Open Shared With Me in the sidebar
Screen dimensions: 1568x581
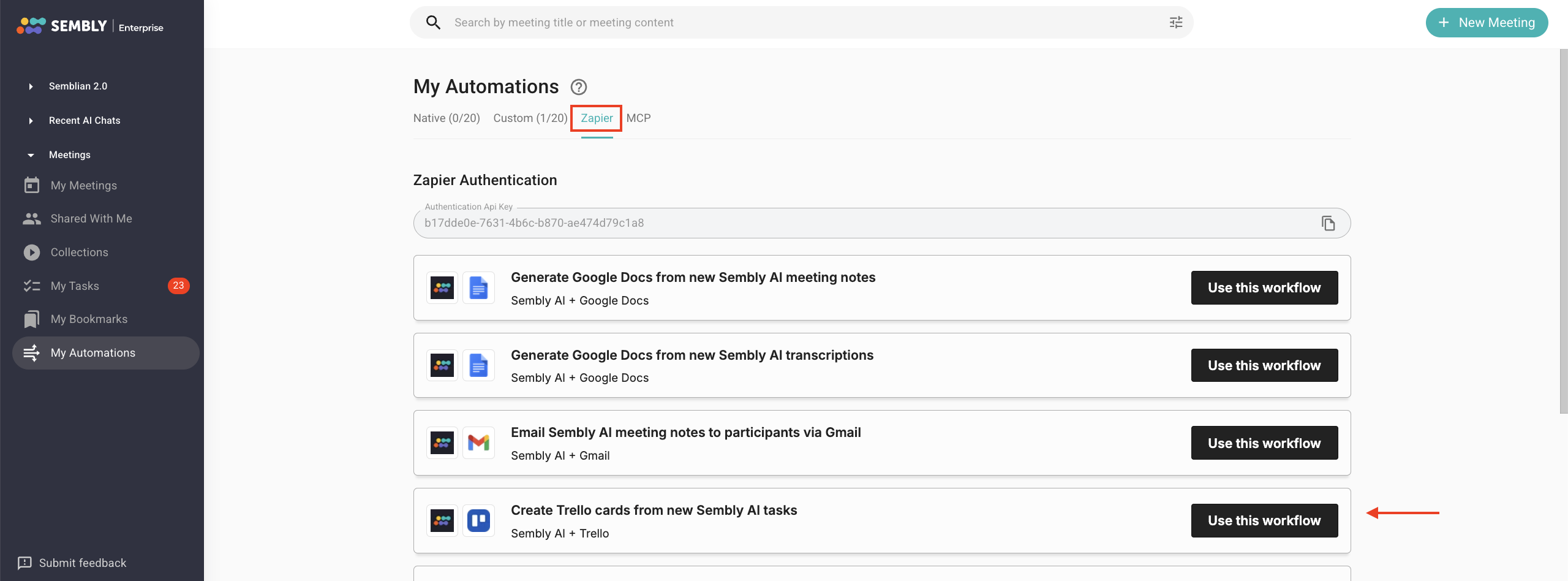coord(91,219)
